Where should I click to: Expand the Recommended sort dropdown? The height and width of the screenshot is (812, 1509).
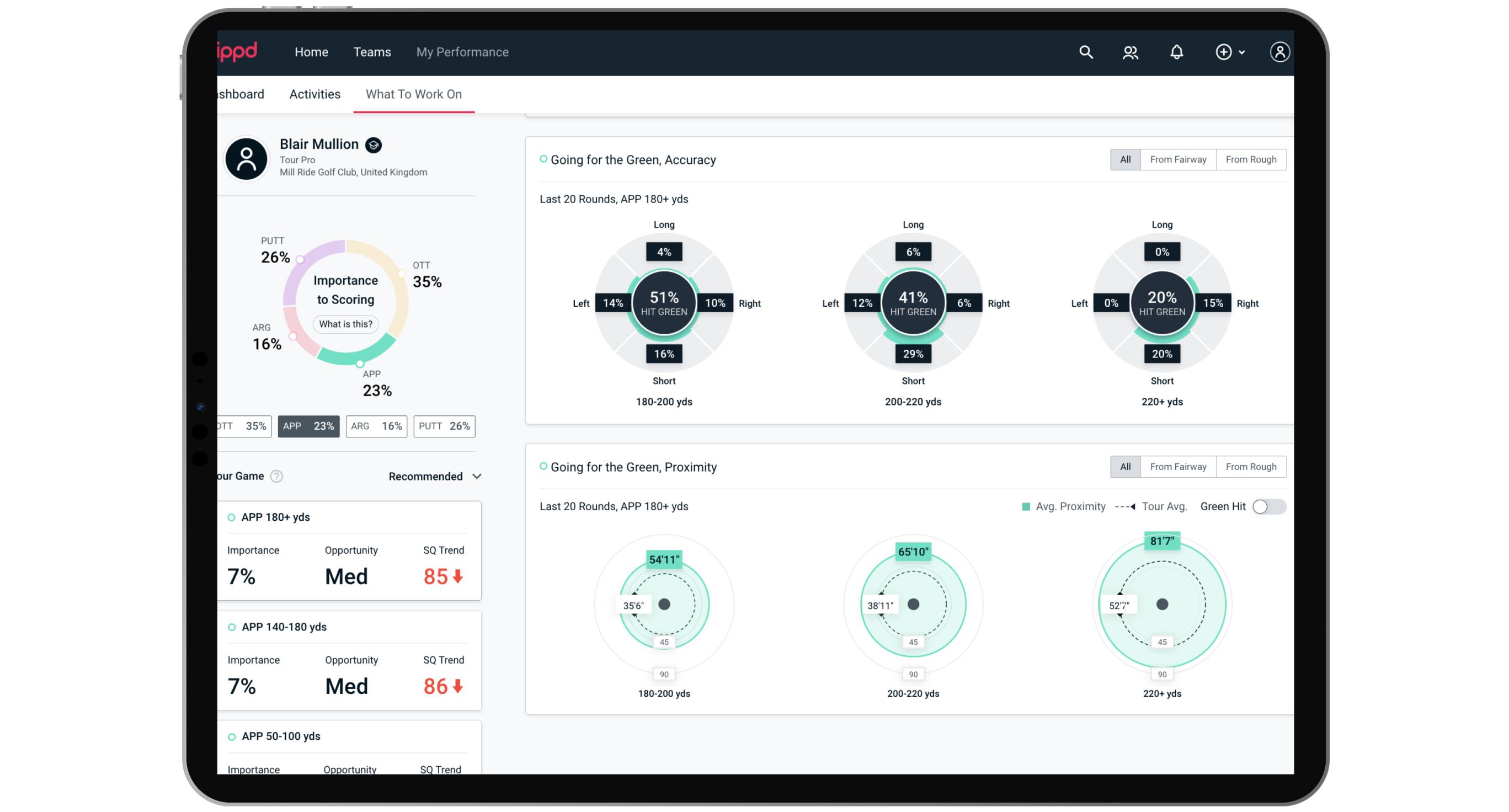pyautogui.click(x=435, y=476)
